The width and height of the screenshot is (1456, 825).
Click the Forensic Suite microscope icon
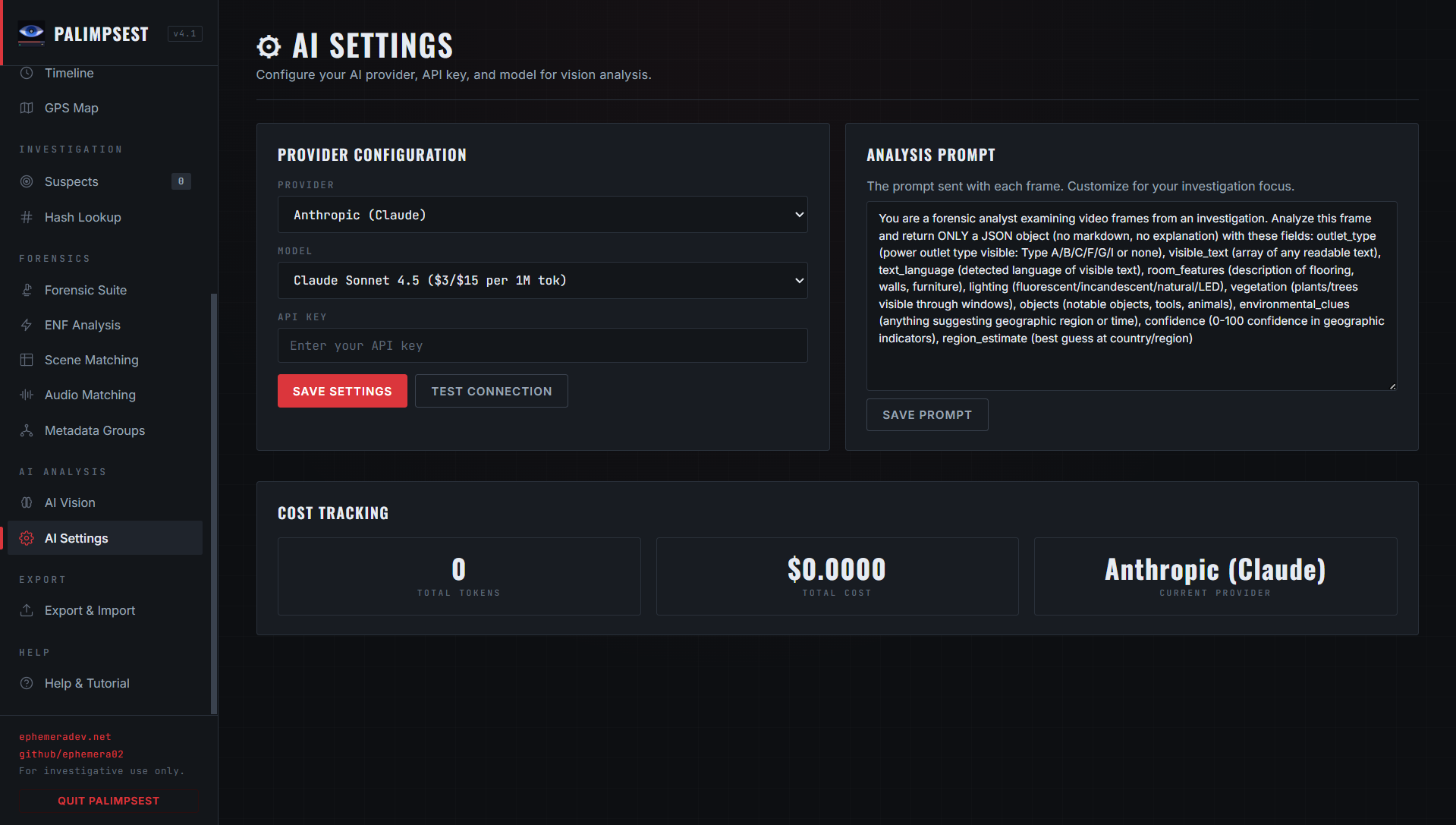click(27, 290)
